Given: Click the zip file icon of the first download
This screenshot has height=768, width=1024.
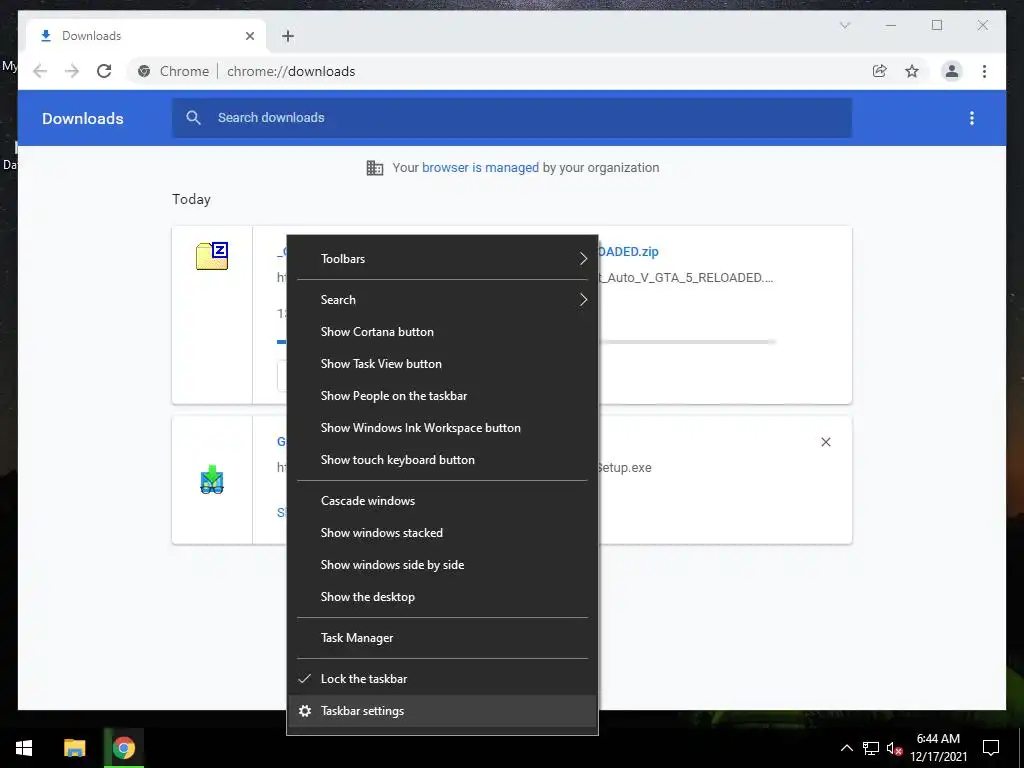Looking at the screenshot, I should pyautogui.click(x=212, y=255).
